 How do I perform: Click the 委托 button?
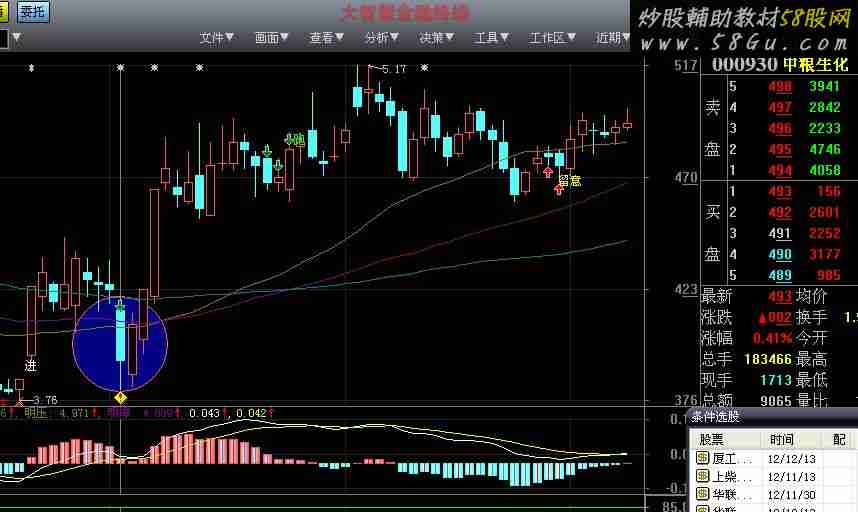coord(33,11)
